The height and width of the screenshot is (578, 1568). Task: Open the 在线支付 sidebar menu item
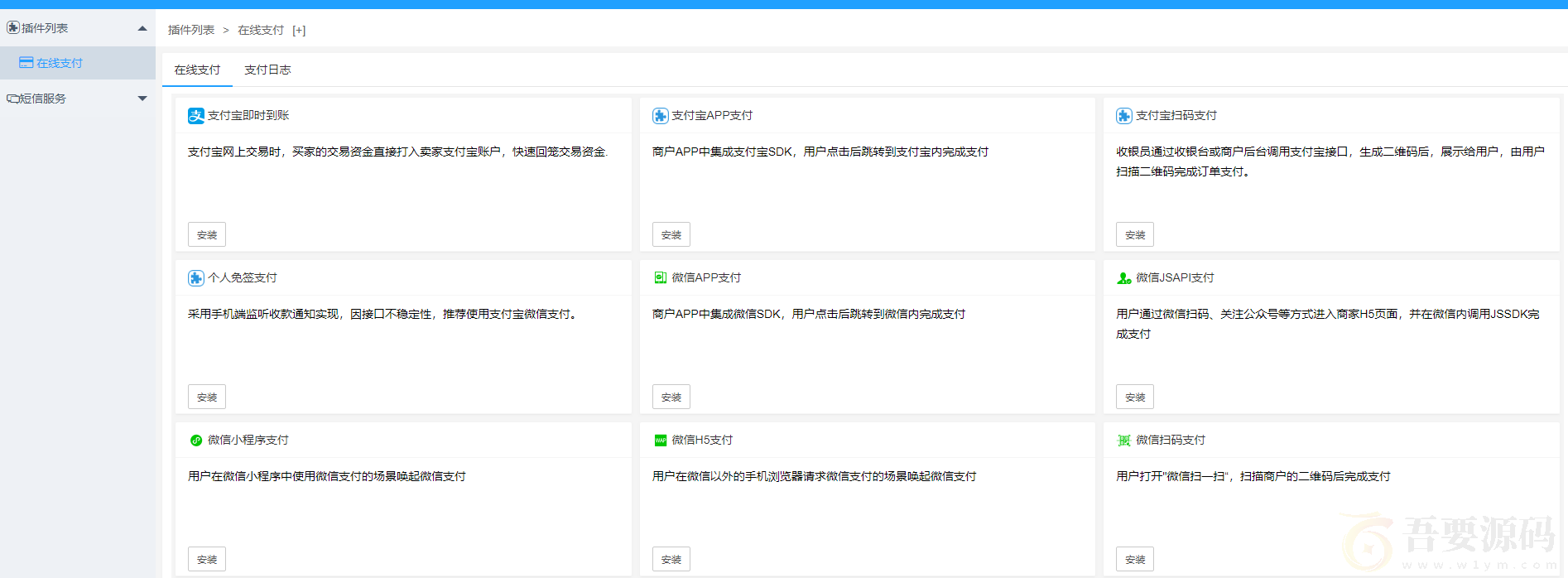(x=78, y=63)
